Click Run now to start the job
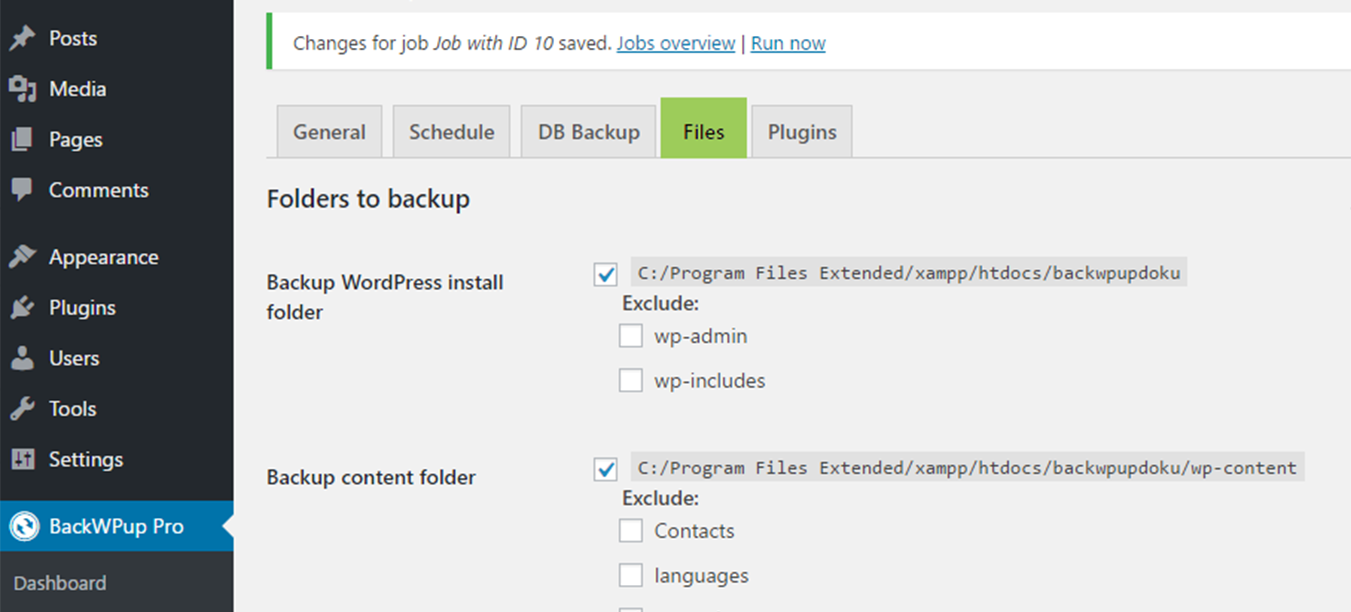Screen dimensions: 1351x612 point(788,43)
